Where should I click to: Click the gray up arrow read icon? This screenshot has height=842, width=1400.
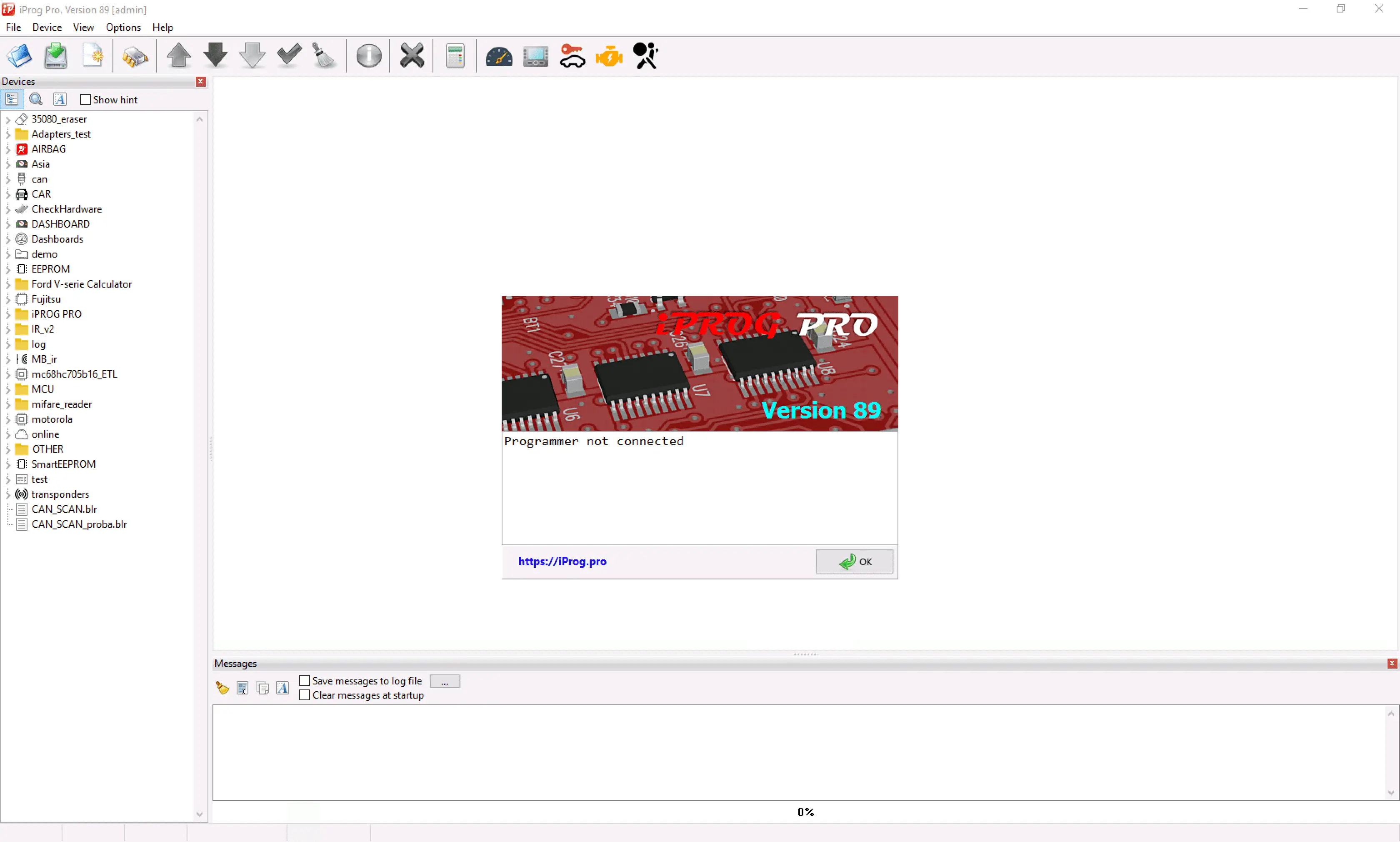pos(179,55)
